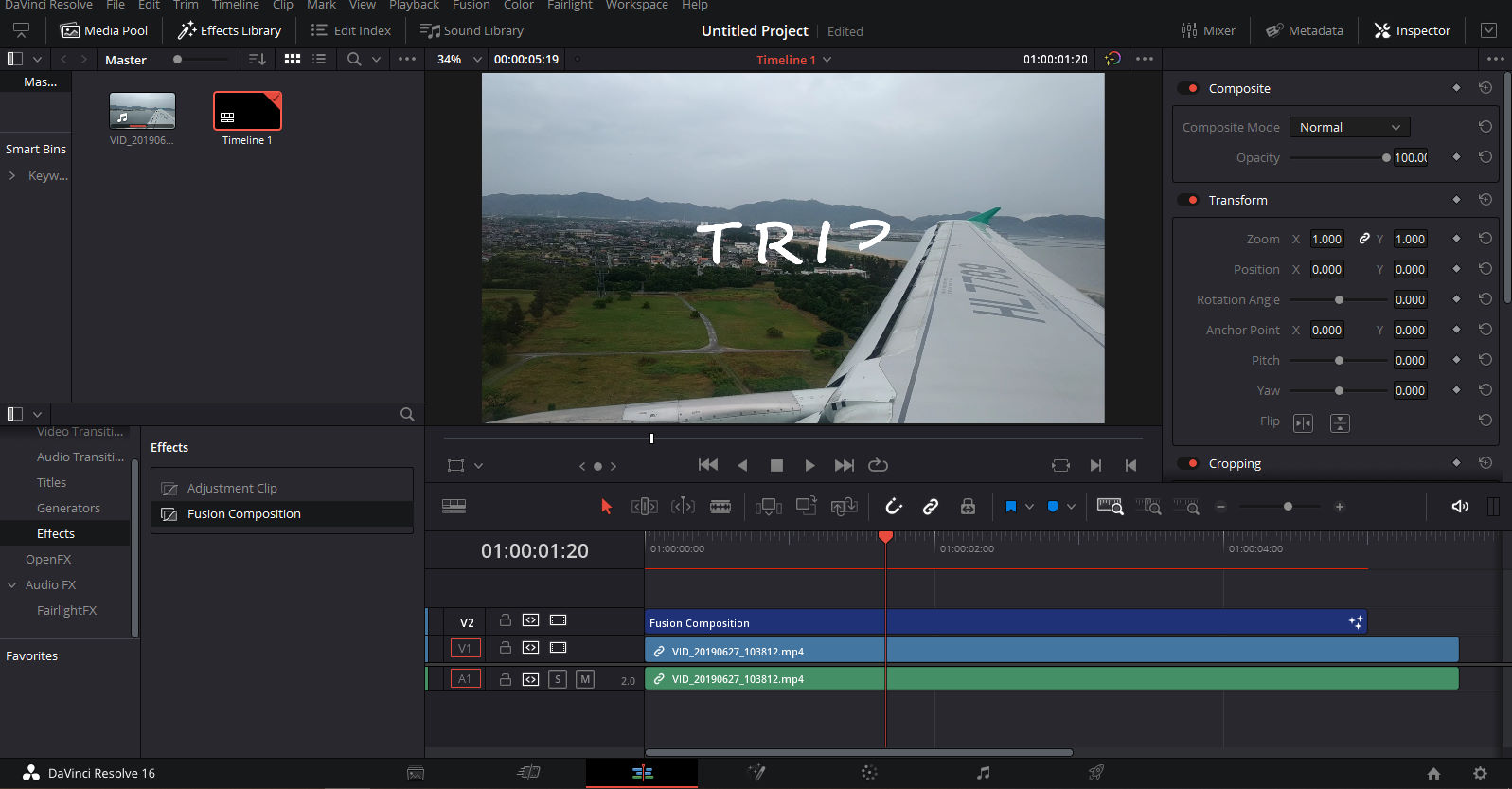1512x789 pixels.
Task: Toggle the Cropping section enable dot
Action: pos(1188,463)
